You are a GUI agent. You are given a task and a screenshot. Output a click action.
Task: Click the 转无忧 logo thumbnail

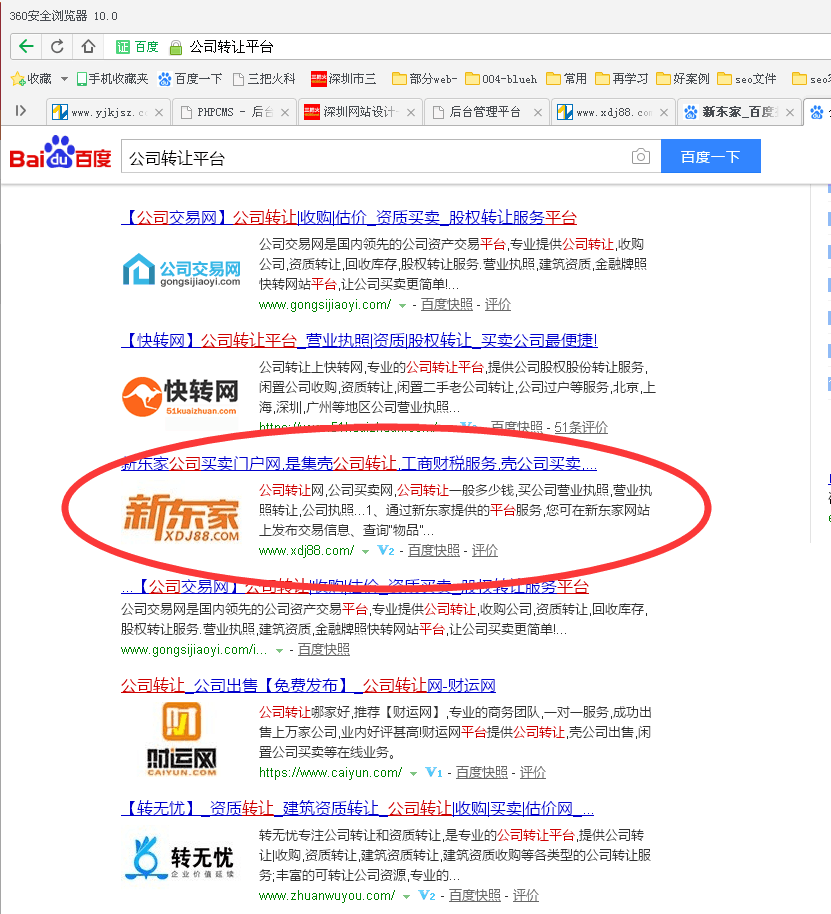point(180,858)
